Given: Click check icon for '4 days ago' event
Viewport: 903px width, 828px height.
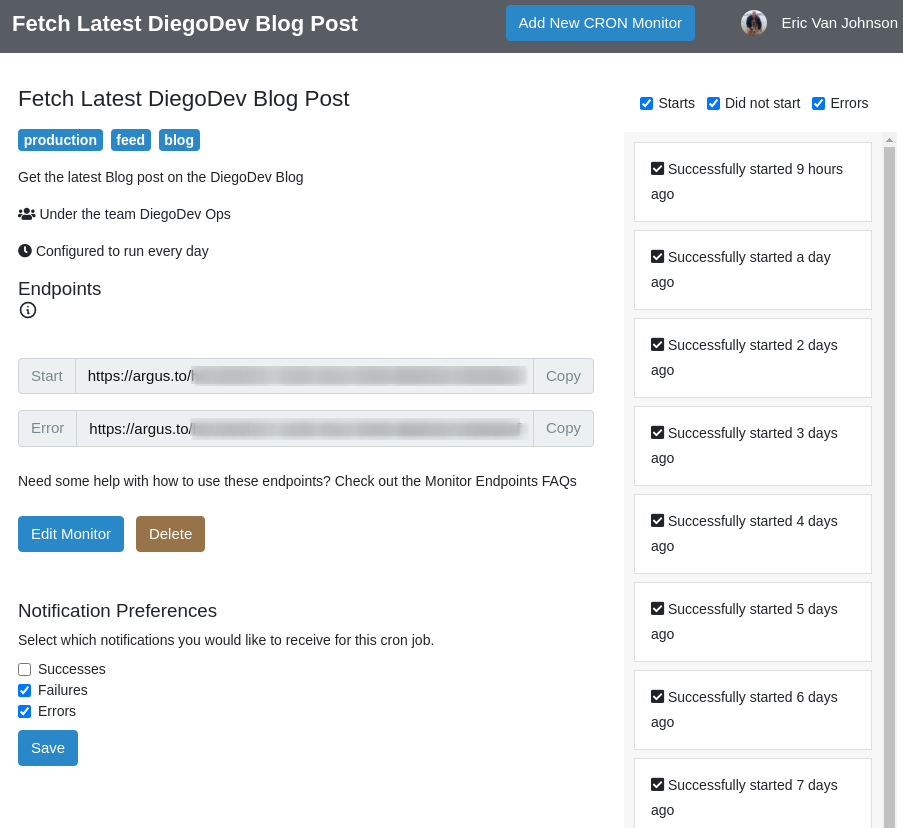Looking at the screenshot, I should [x=657, y=521].
